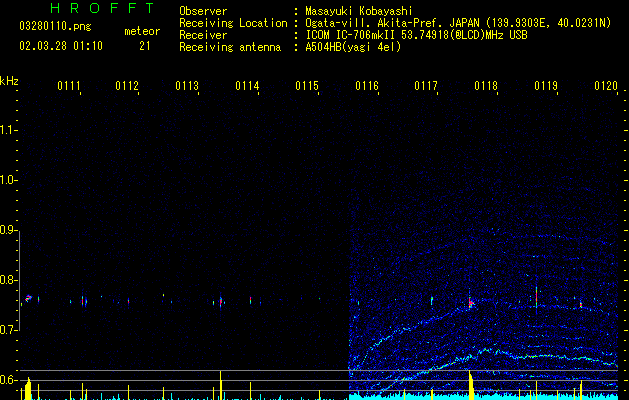Click the 0.8 kHz axis label
Image resolution: width=629 pixels, height=400 pixels.
(x=8, y=280)
